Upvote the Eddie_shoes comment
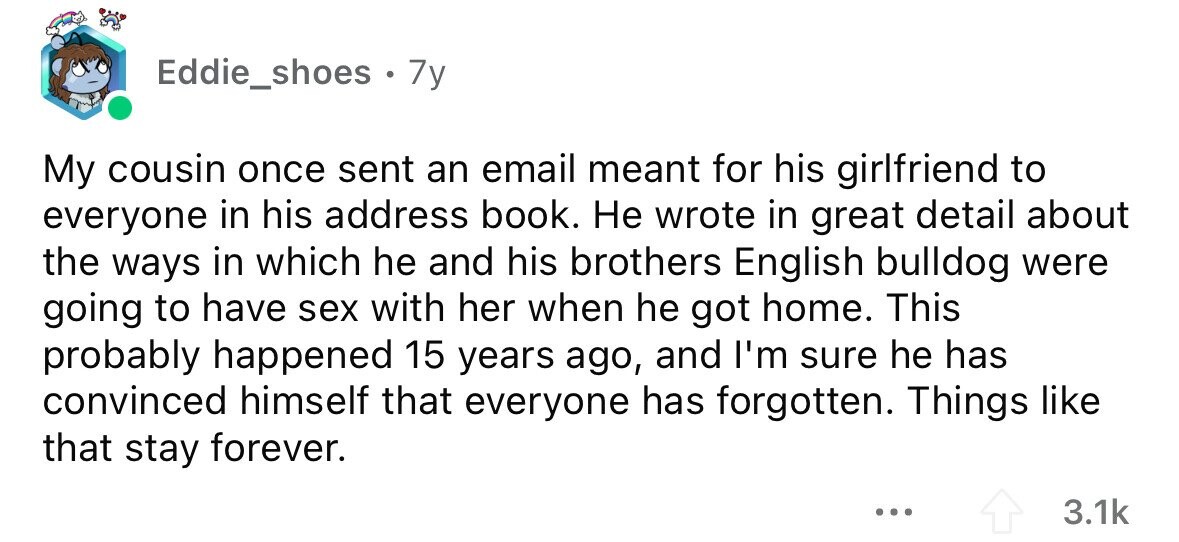This screenshot has height=542, width=1179. point(1004,513)
